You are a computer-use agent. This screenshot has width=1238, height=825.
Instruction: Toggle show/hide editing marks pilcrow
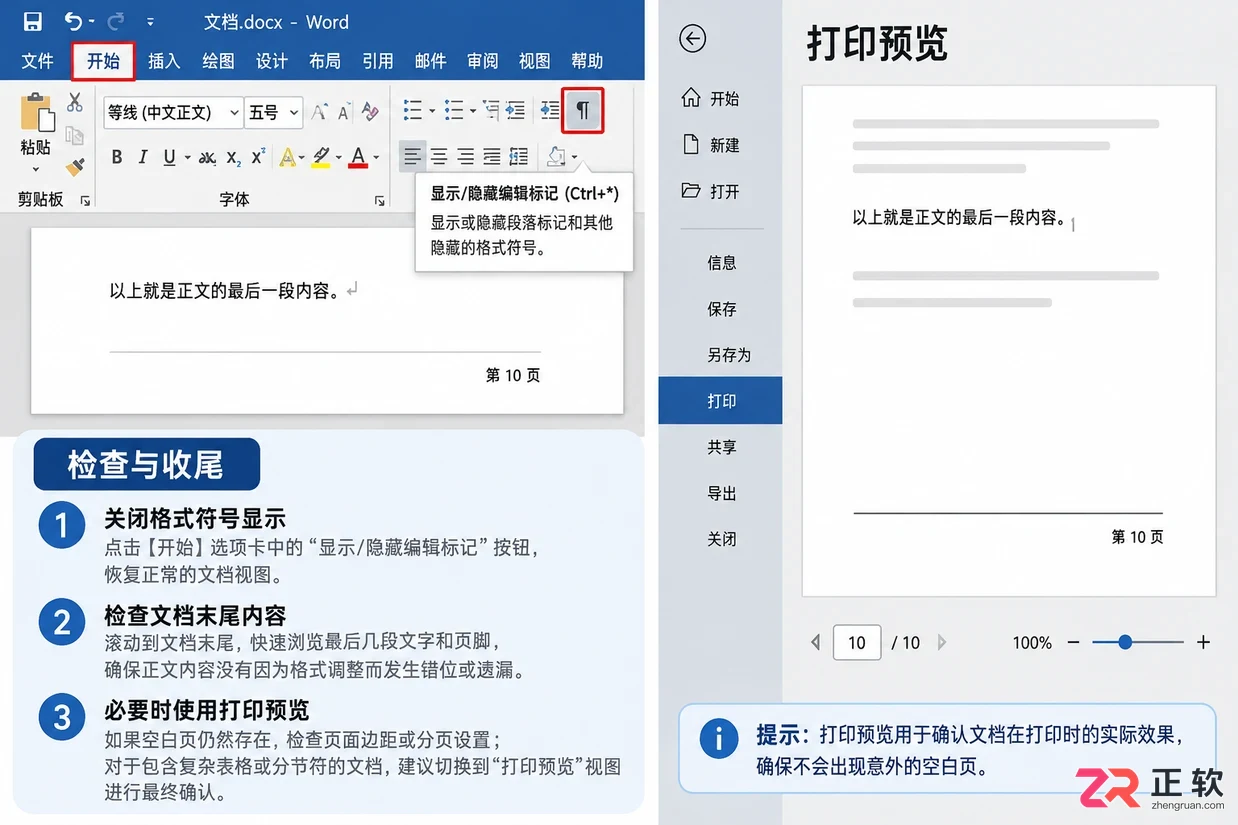583,111
